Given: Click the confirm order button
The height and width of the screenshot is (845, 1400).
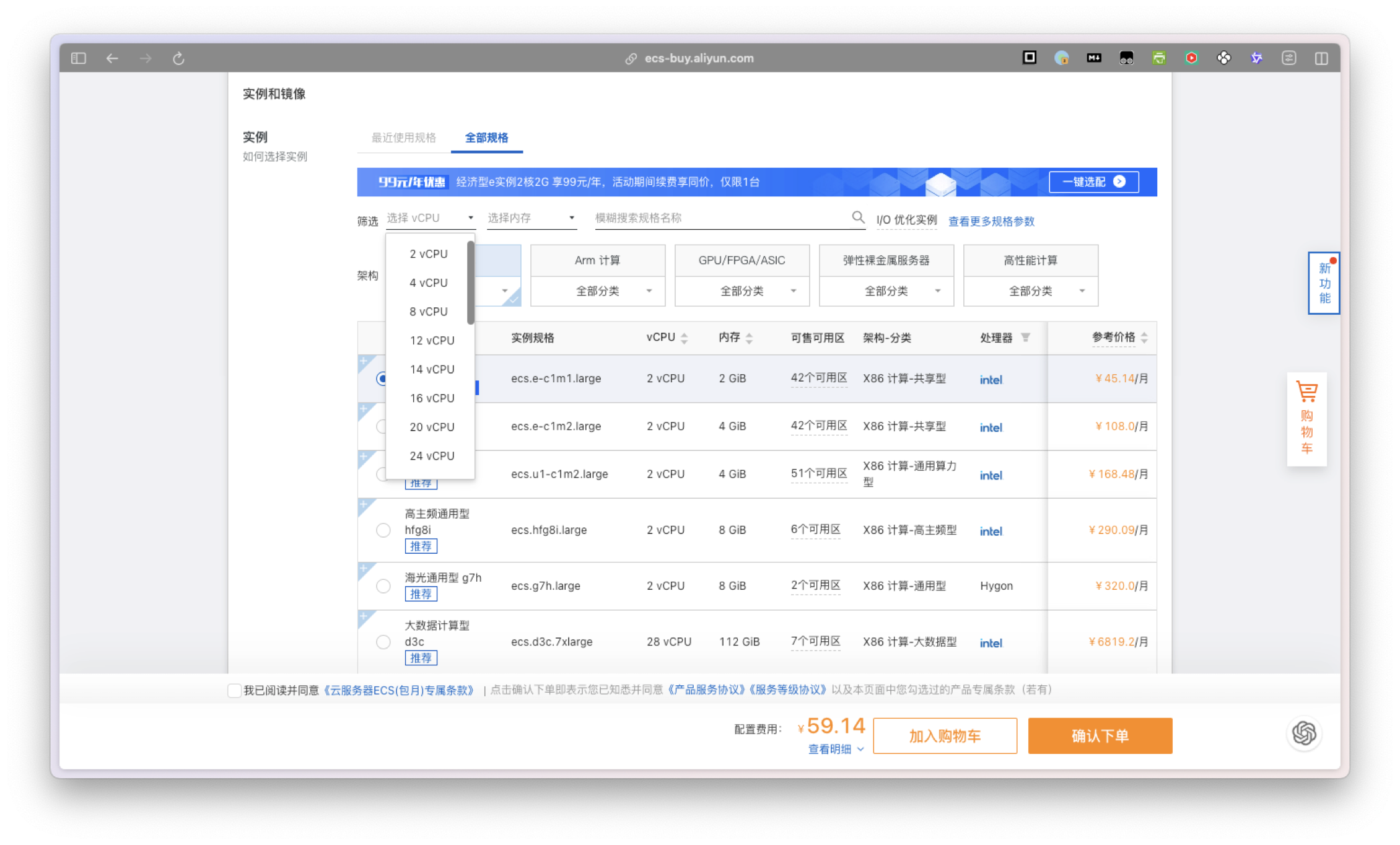Looking at the screenshot, I should [1100, 736].
